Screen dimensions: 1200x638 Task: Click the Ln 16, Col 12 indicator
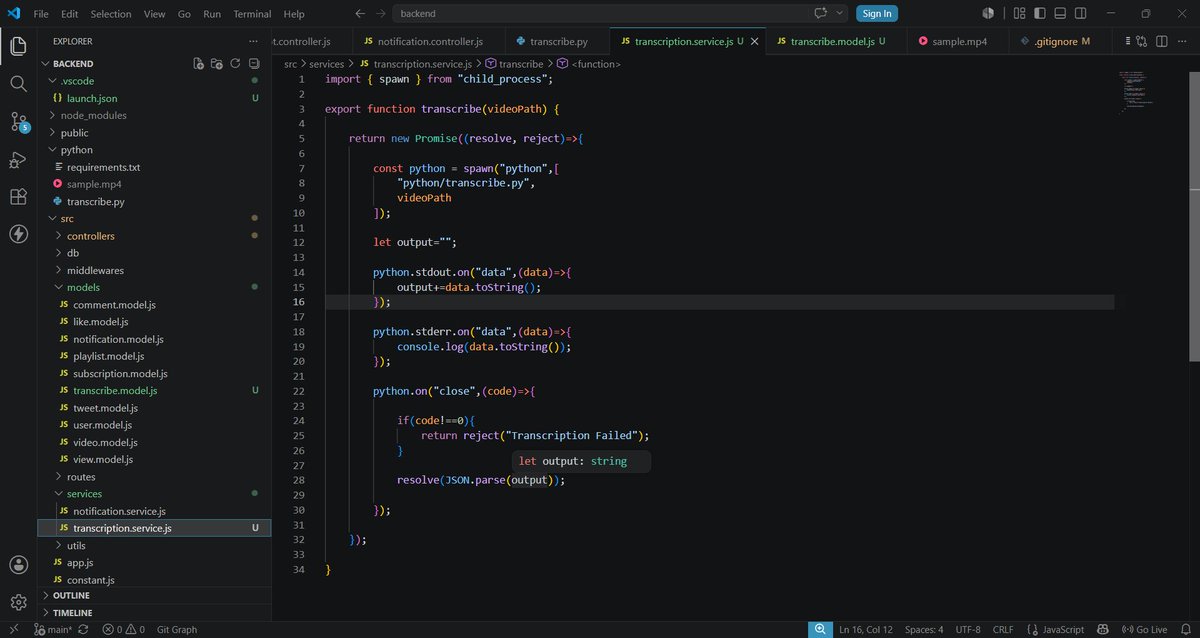click(866, 629)
